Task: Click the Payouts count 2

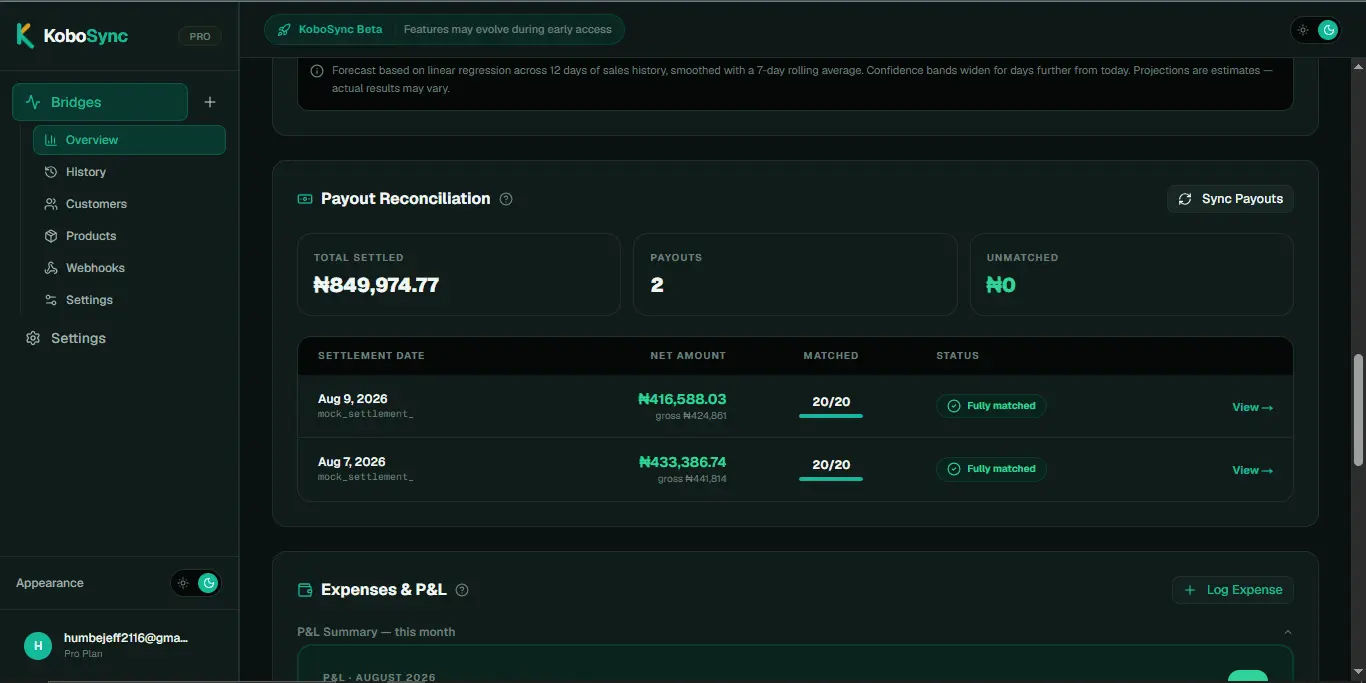Action: [x=657, y=285]
